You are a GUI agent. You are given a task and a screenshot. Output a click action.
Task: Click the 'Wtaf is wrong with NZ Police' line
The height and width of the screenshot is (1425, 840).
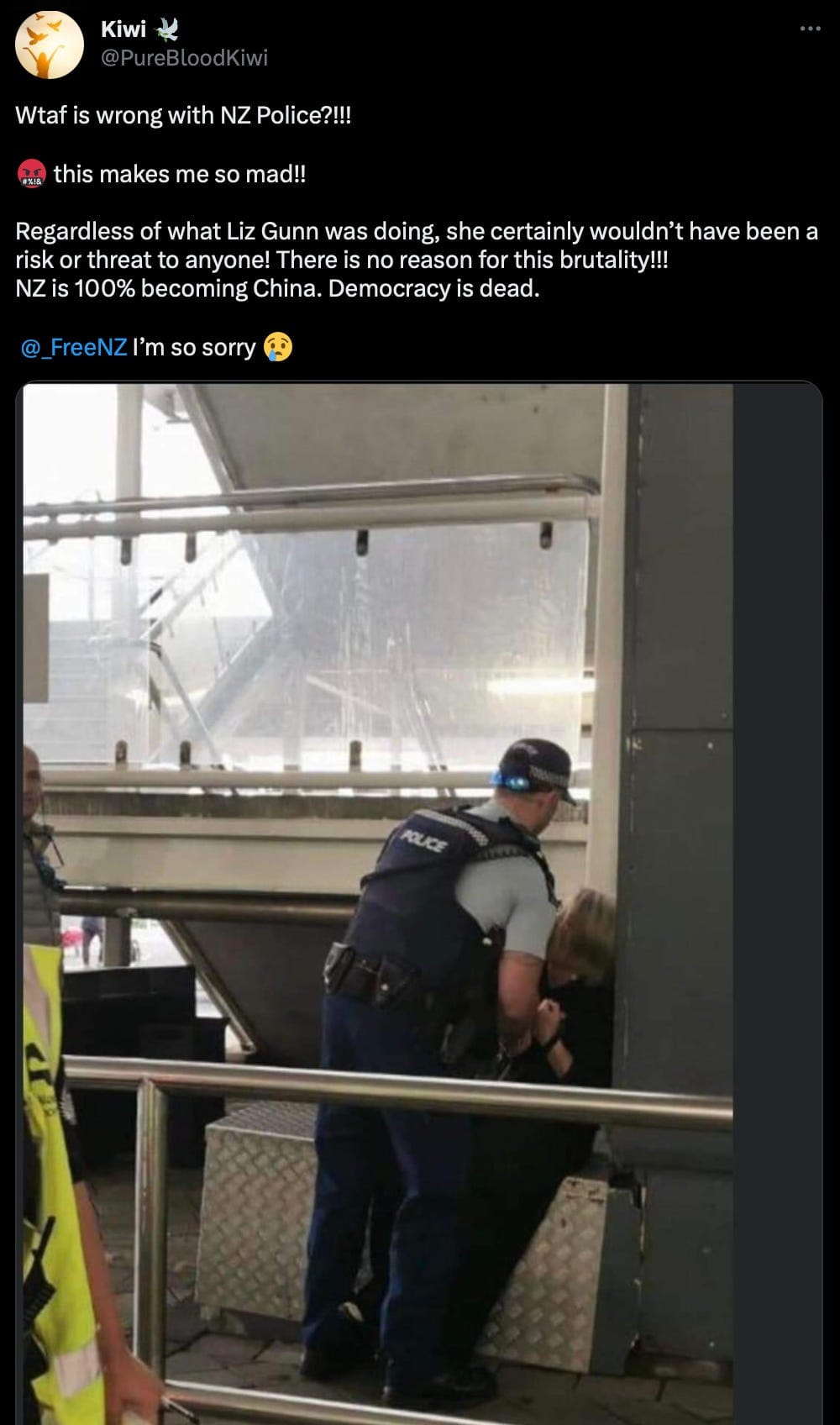pos(183,115)
